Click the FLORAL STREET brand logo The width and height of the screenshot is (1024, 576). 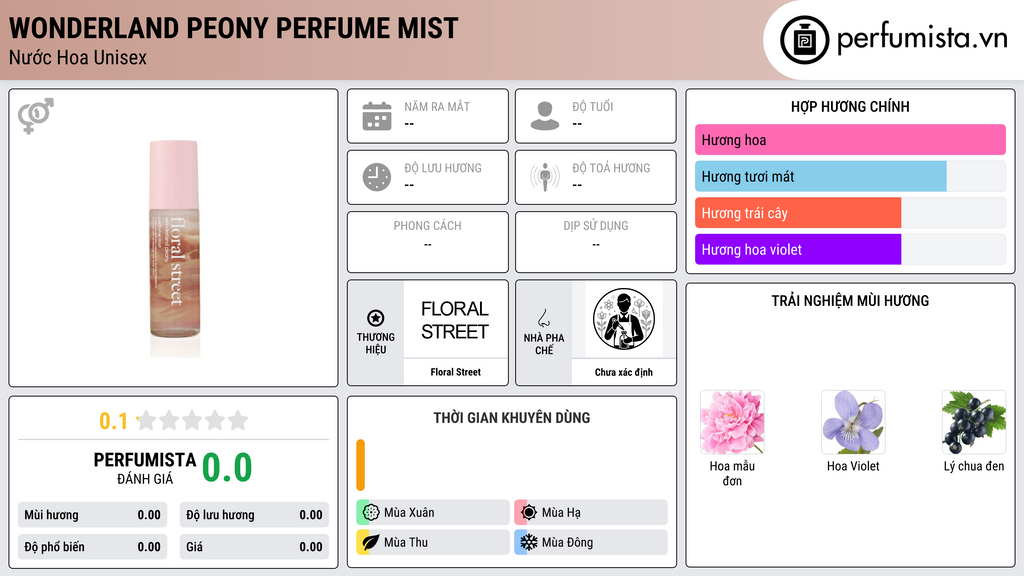455,320
